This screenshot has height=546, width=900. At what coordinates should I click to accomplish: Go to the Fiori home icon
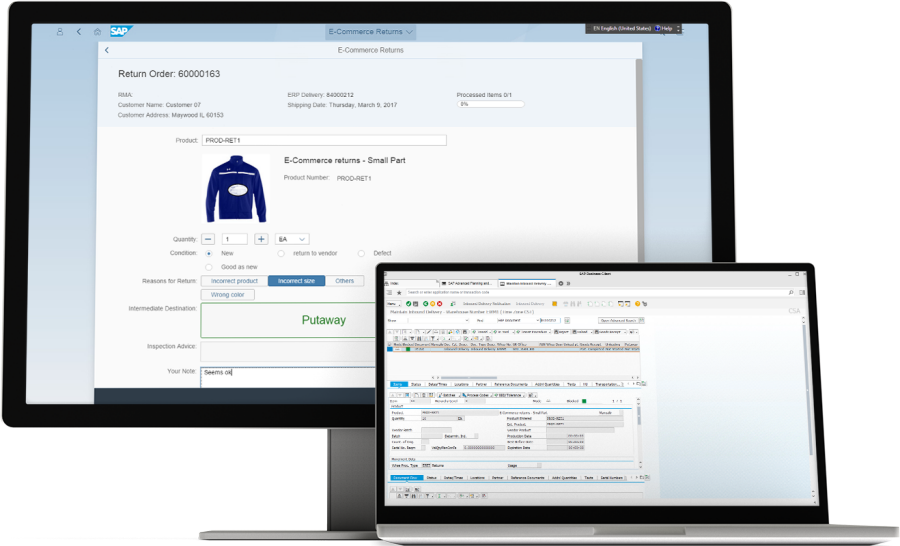click(97, 32)
